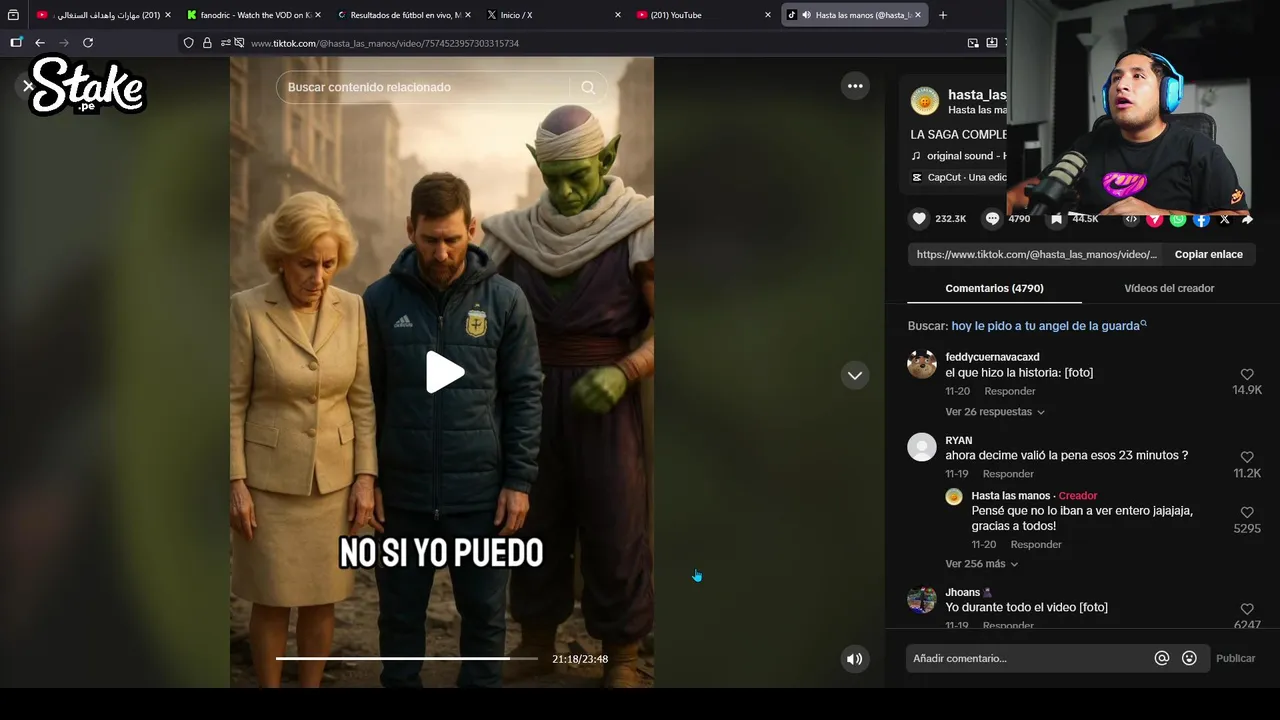Open the hasta_las_manos creator avatar
This screenshot has width=1280, height=720.
(925, 101)
